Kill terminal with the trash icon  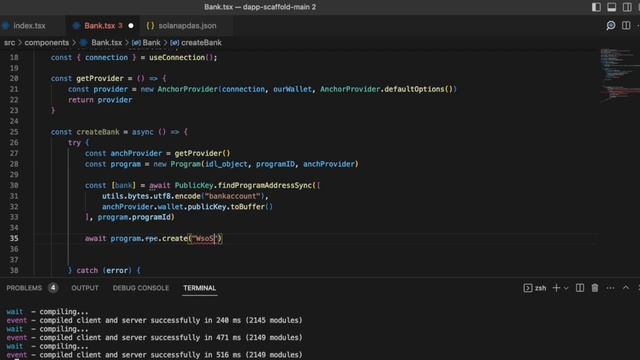(x=595, y=288)
